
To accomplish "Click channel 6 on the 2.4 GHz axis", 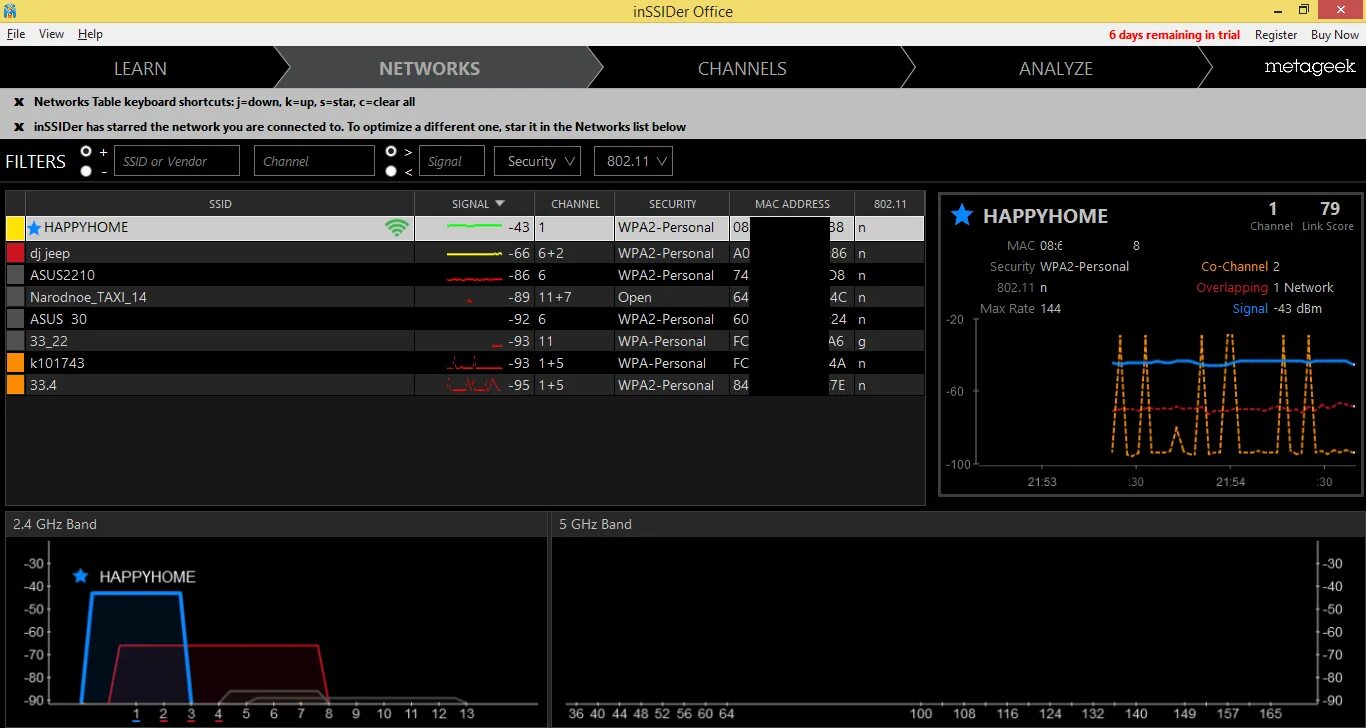I will coord(273,714).
